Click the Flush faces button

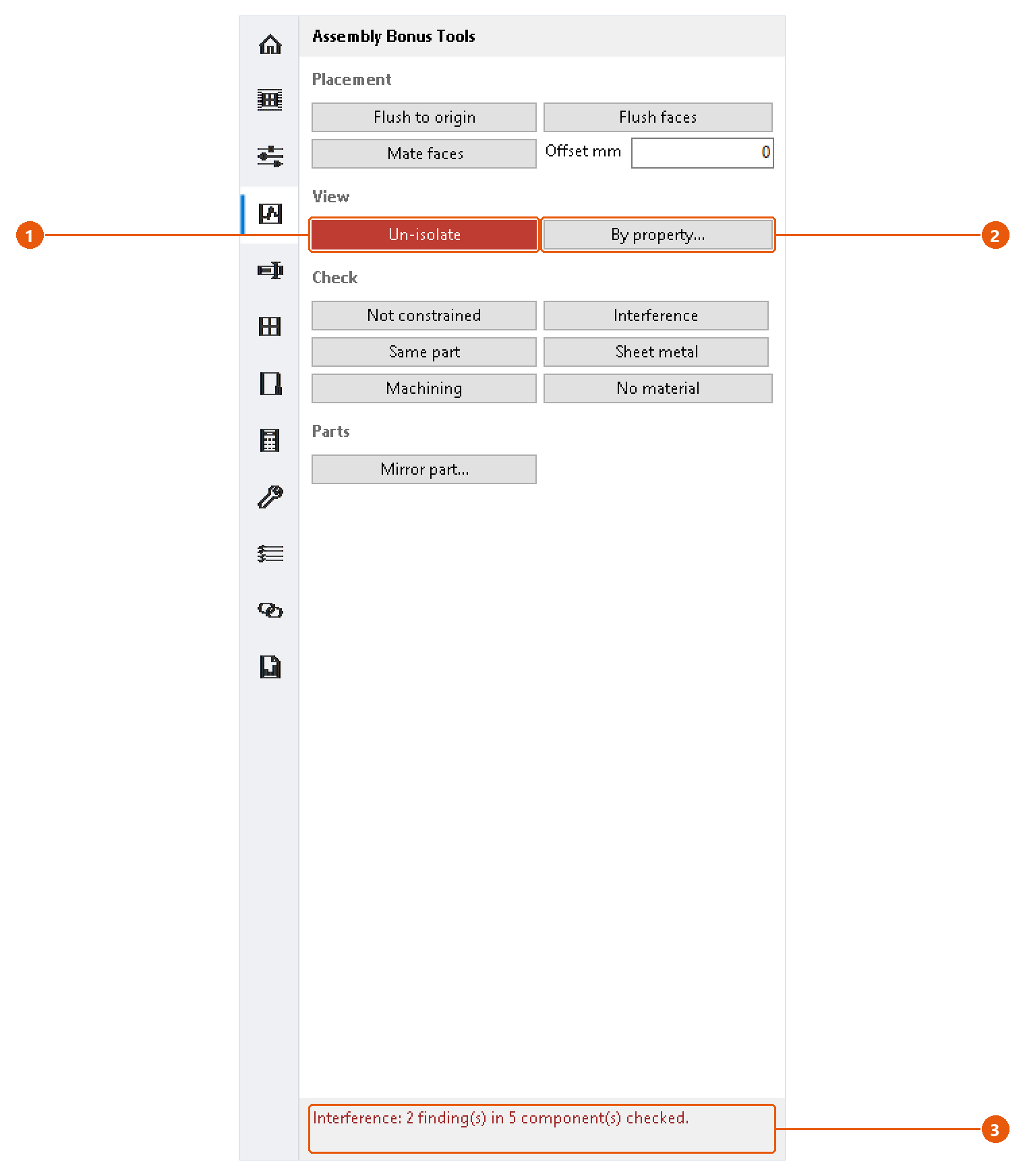[x=658, y=117]
